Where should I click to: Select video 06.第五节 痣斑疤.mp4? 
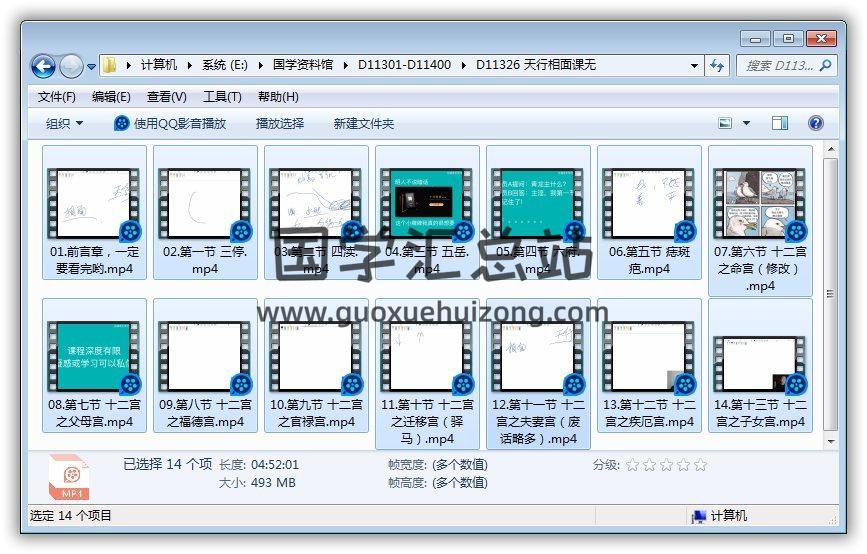coord(649,213)
